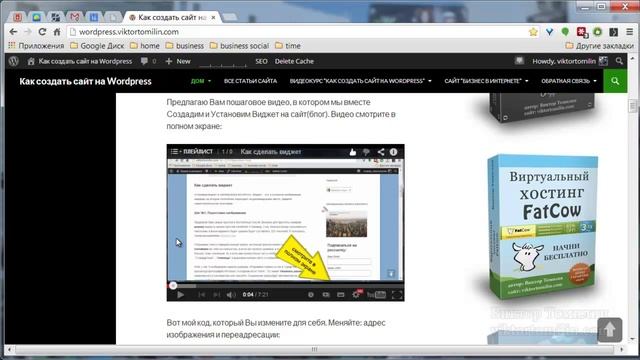Enter fullscreen in the video player
640x360 pixels.
click(397, 295)
